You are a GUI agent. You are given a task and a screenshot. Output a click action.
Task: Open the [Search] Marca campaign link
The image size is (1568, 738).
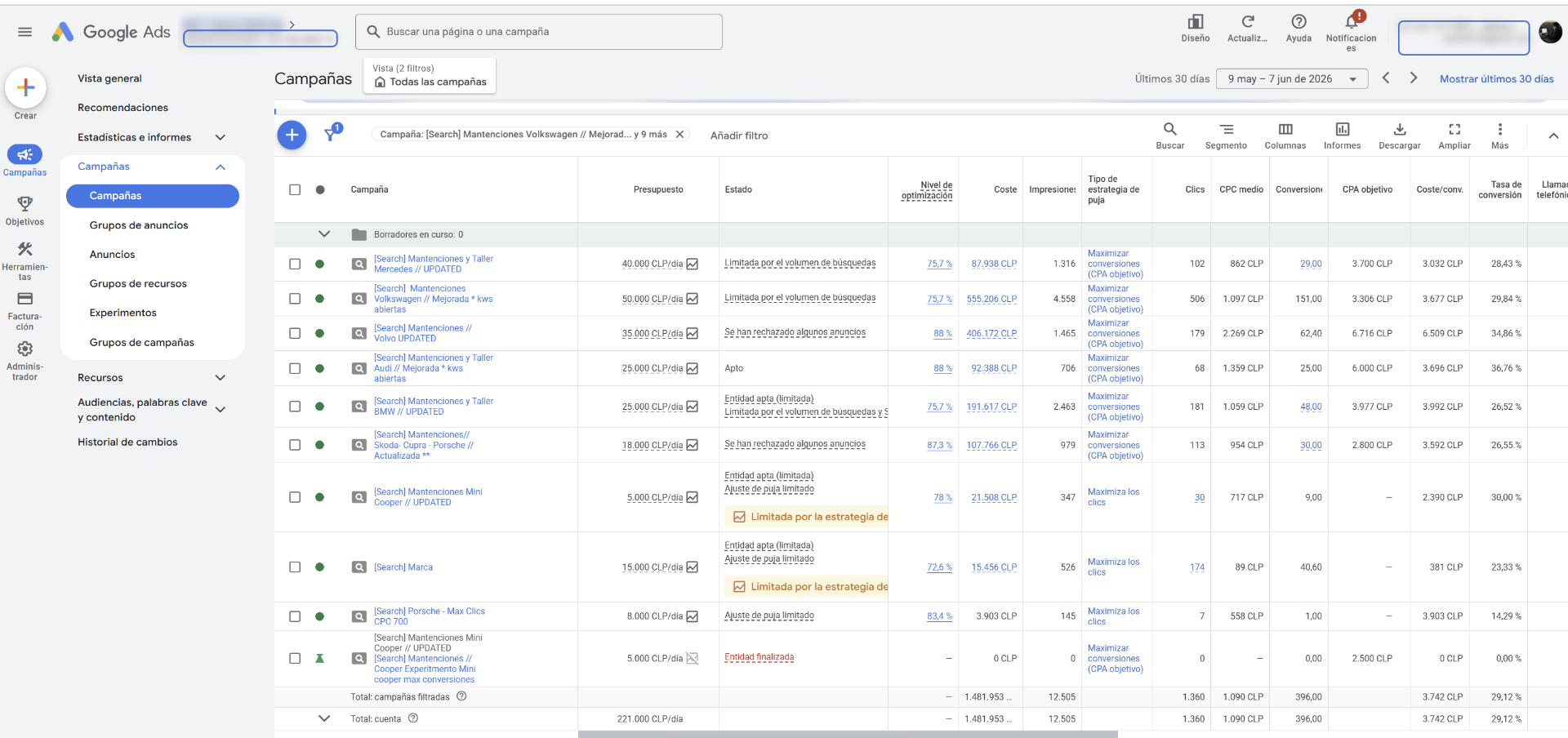[403, 567]
